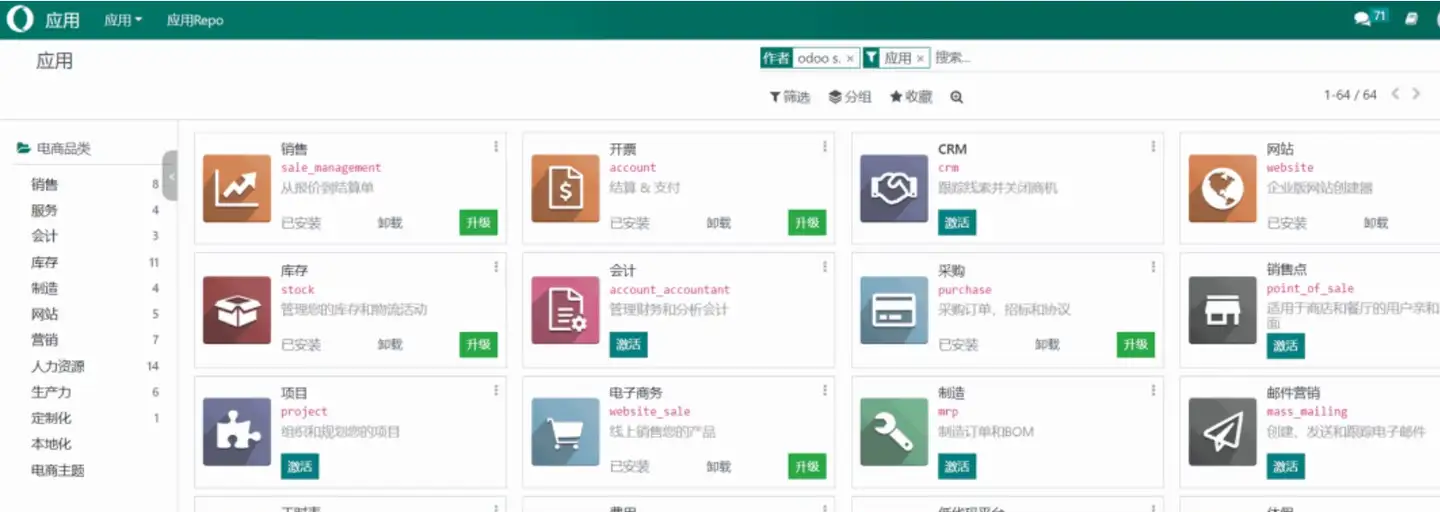This screenshot has height=512, width=1440.
Task: Remove the 应用 filter tag
Action: click(x=920, y=59)
